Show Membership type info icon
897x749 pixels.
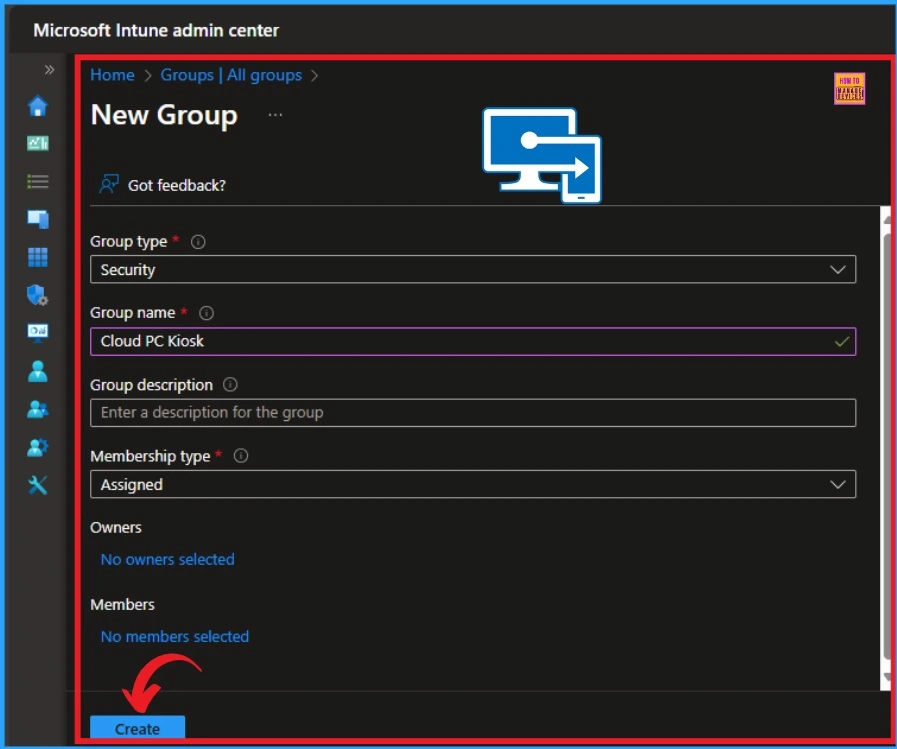pyautogui.click(x=241, y=456)
